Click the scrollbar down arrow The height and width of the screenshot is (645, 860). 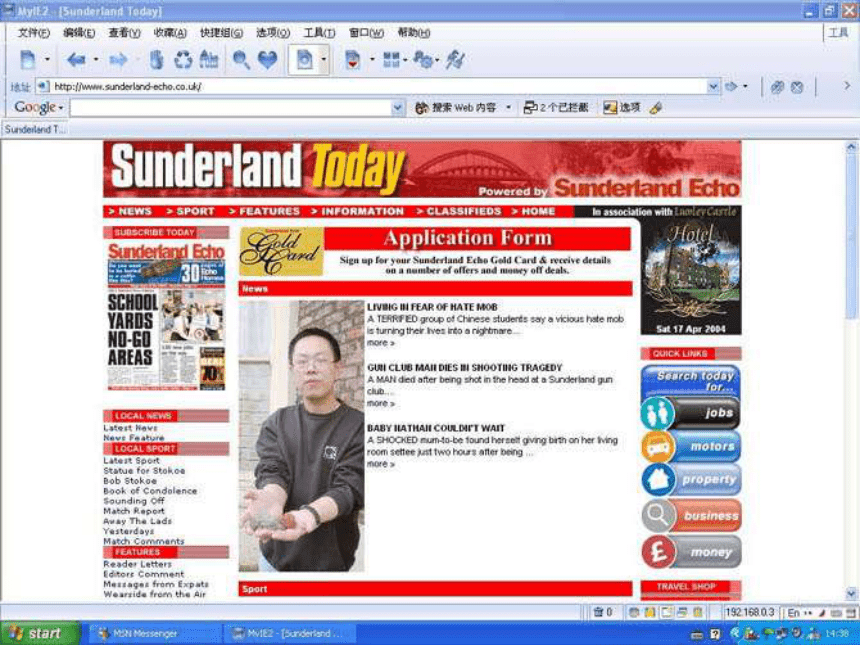[x=851, y=593]
